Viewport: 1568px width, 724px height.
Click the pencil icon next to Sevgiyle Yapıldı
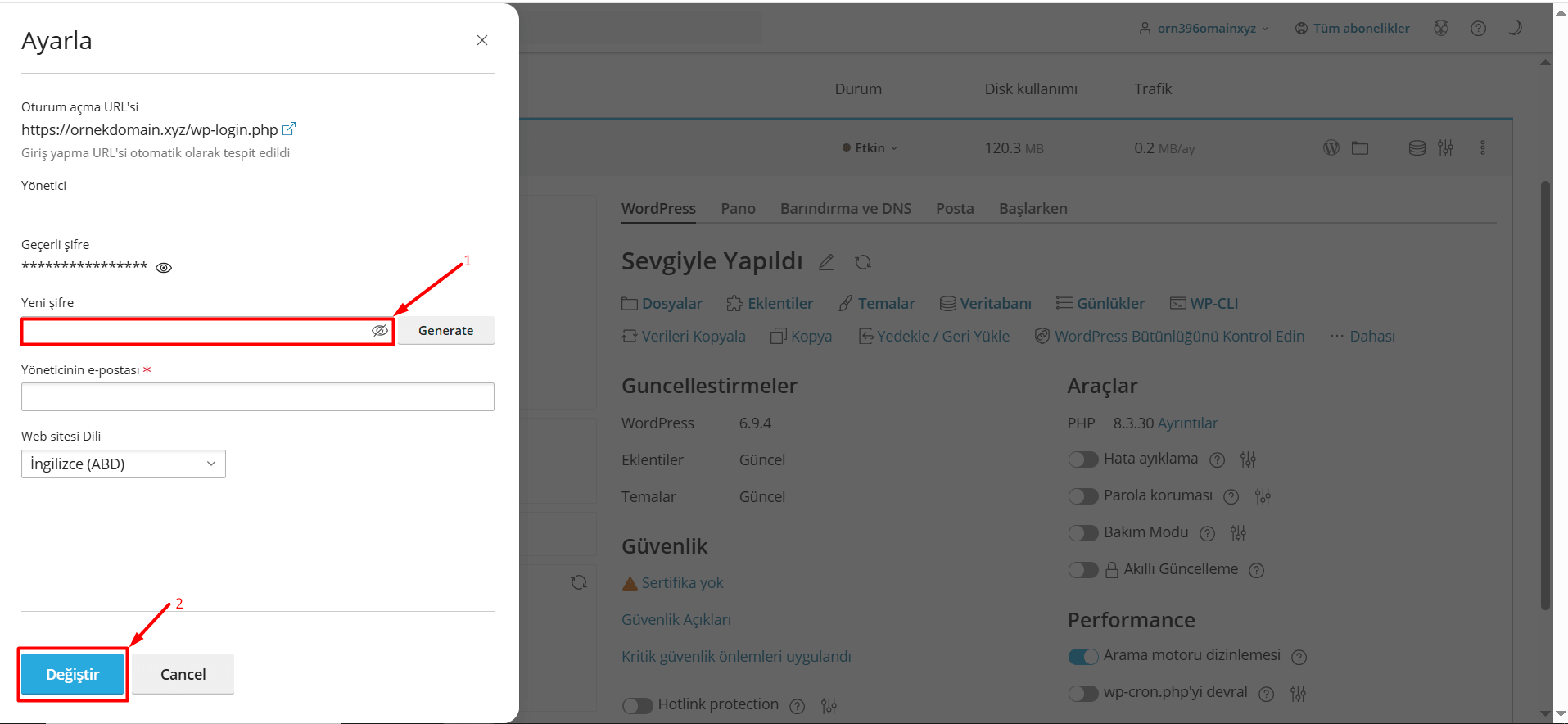826,262
